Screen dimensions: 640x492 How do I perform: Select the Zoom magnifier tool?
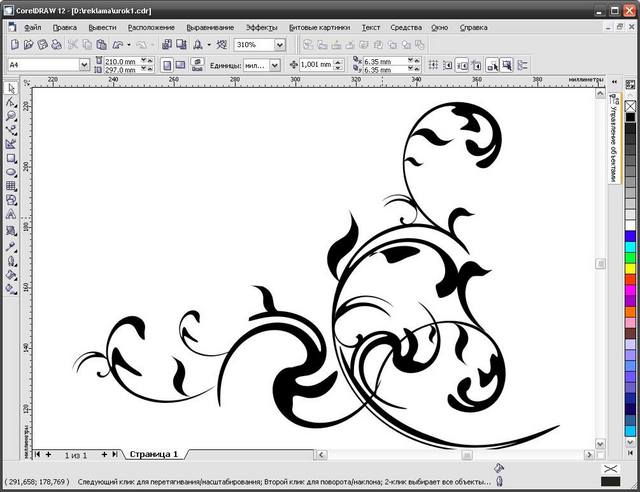pyautogui.click(x=11, y=116)
